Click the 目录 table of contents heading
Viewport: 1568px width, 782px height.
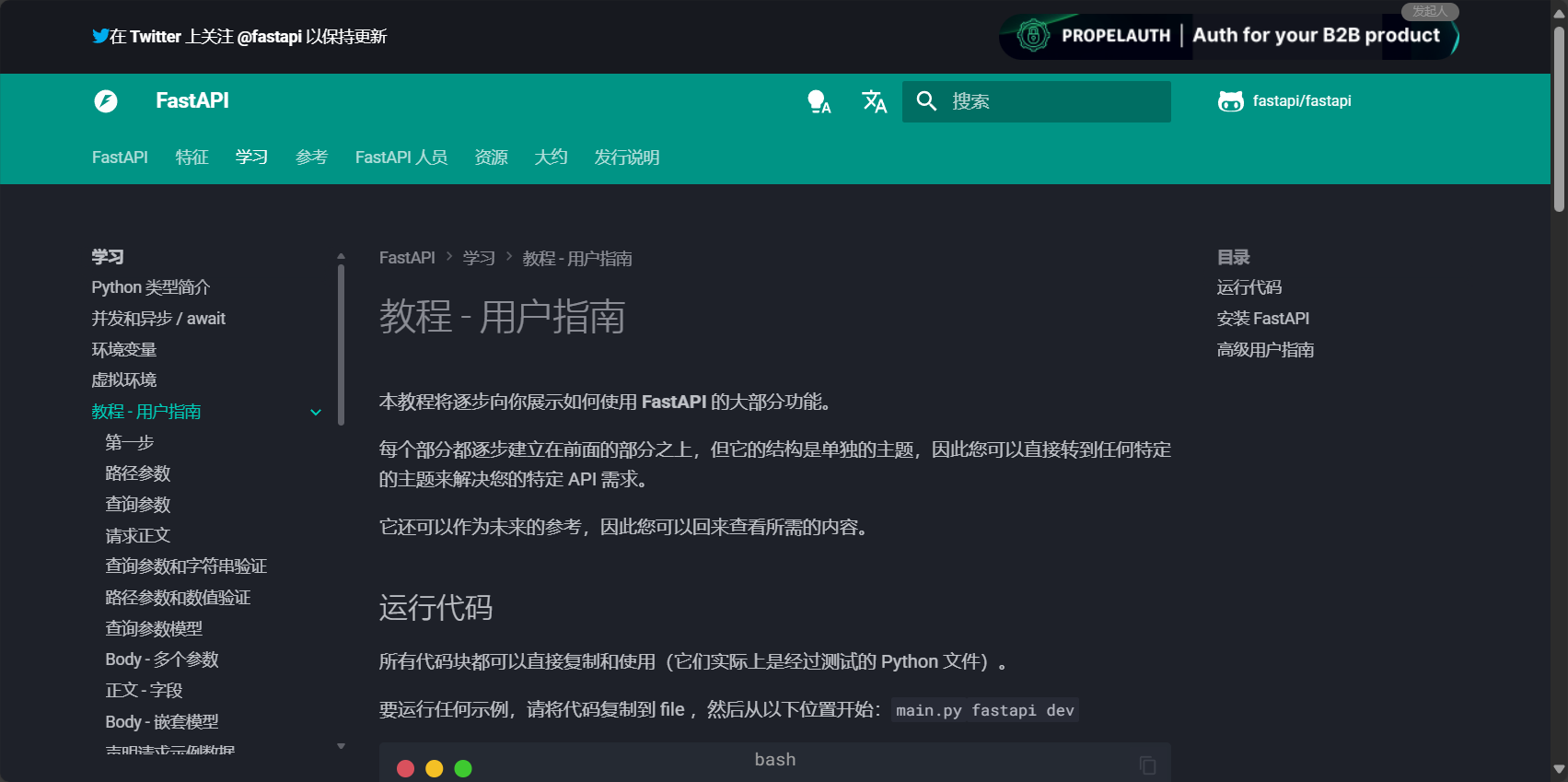click(1234, 257)
